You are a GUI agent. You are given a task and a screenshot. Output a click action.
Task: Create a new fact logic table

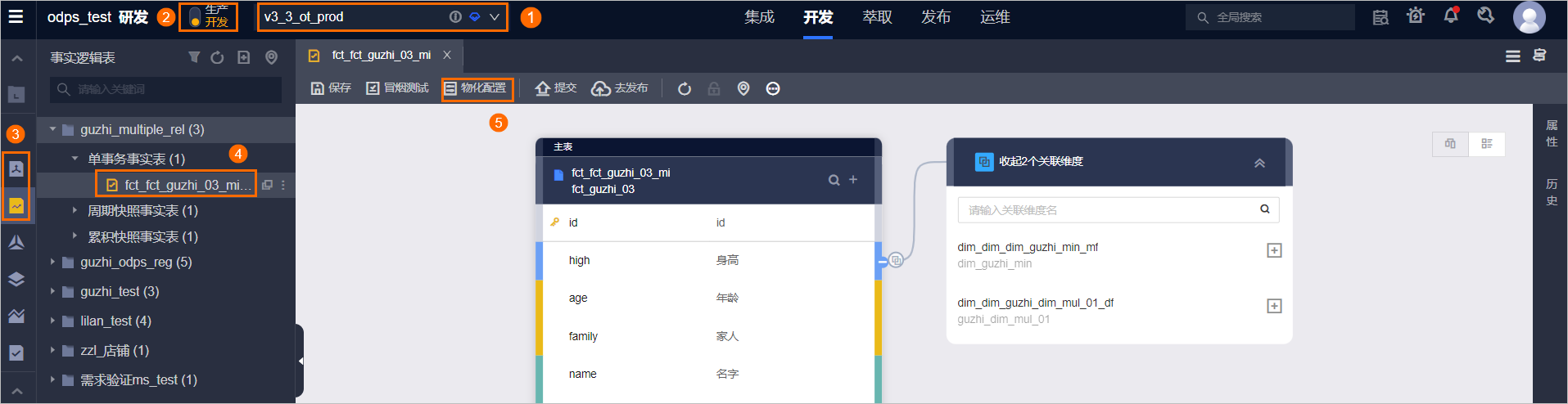pyautogui.click(x=244, y=57)
